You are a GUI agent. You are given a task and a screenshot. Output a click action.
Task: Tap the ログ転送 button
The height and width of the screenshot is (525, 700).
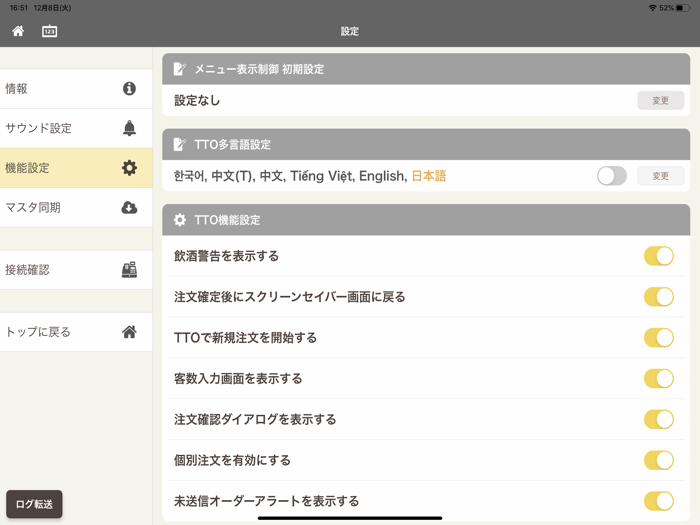[x=34, y=504]
